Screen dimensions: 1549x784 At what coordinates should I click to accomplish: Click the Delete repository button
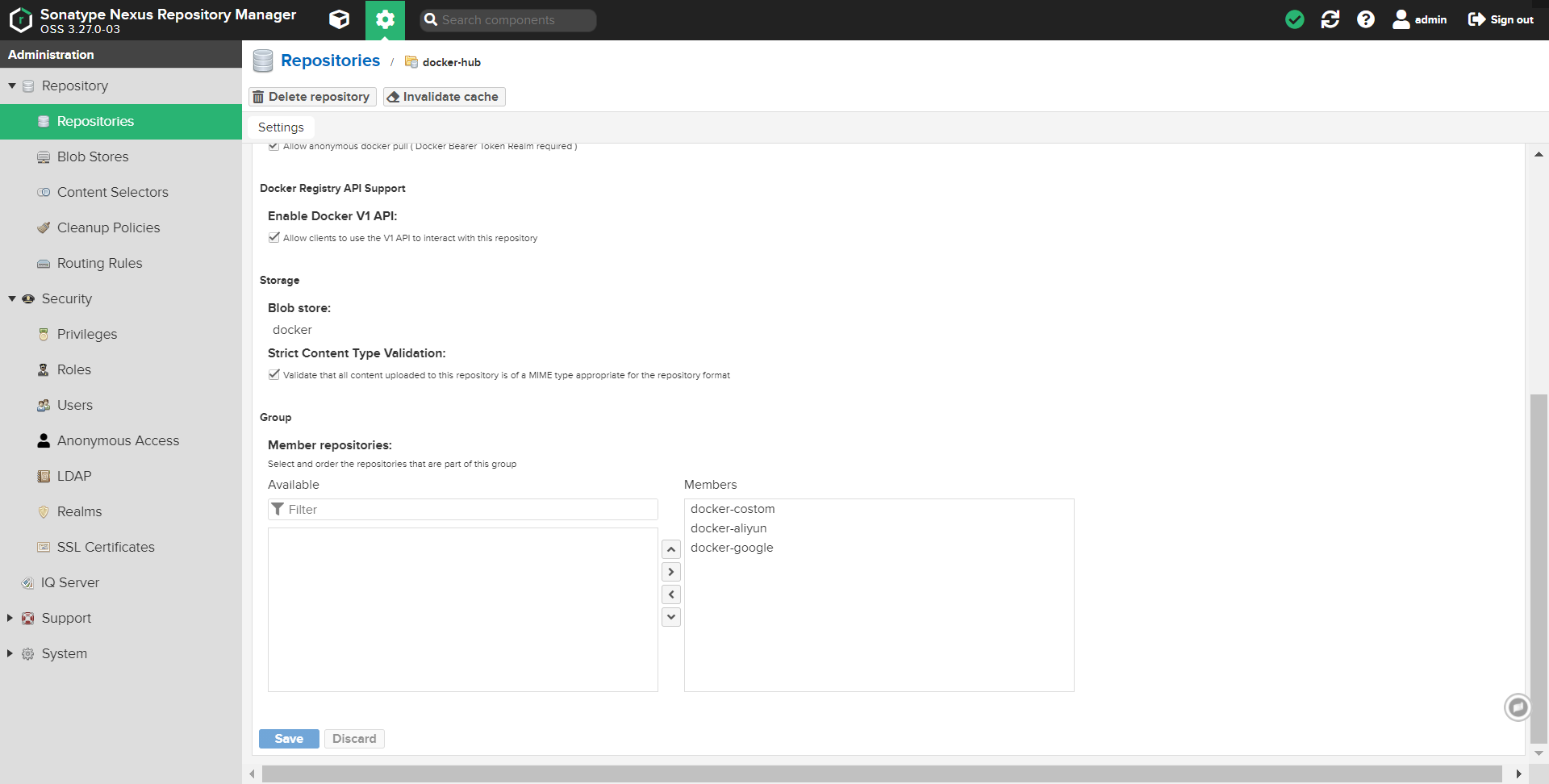[311, 96]
